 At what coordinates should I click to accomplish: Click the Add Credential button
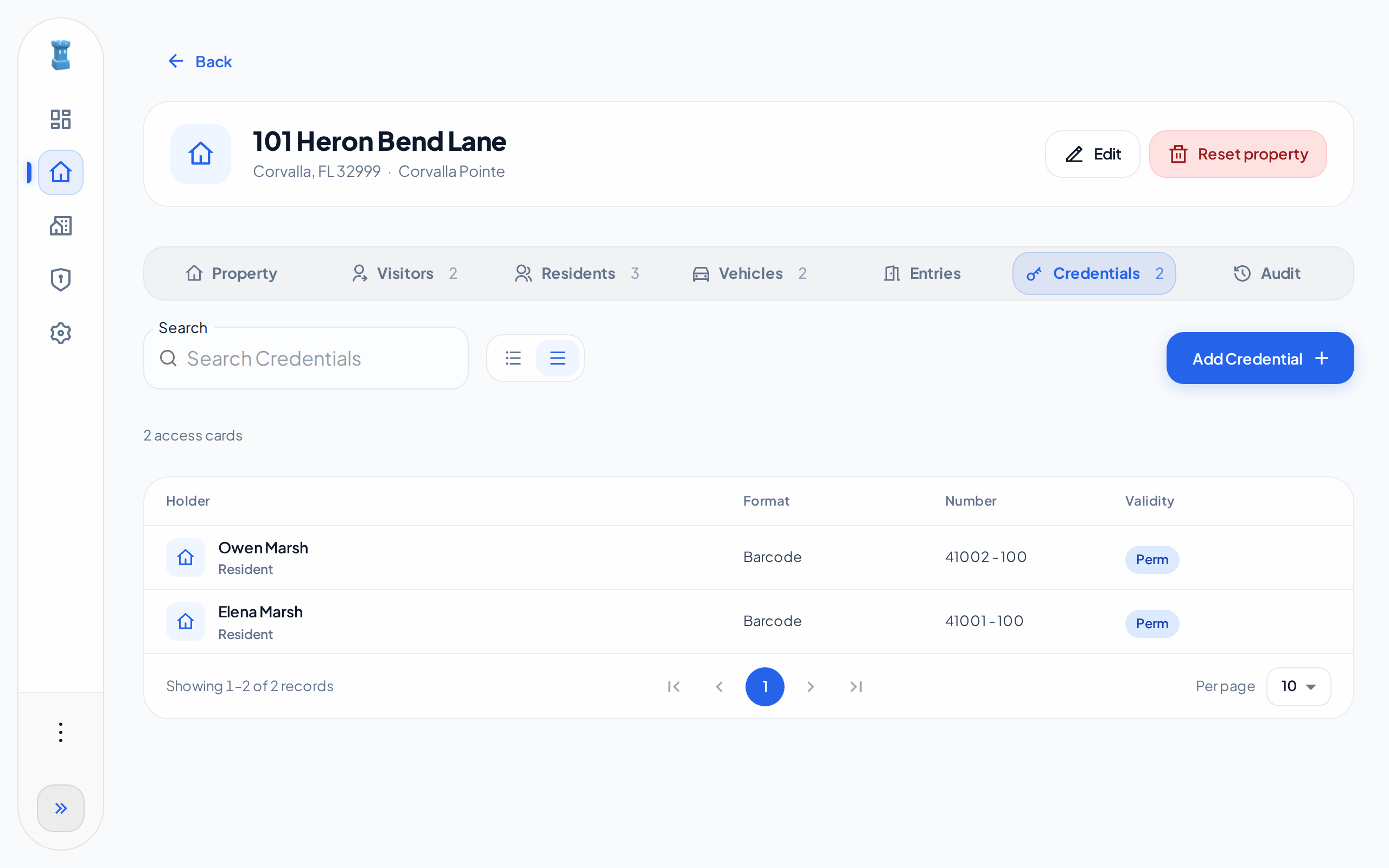[1260, 358]
